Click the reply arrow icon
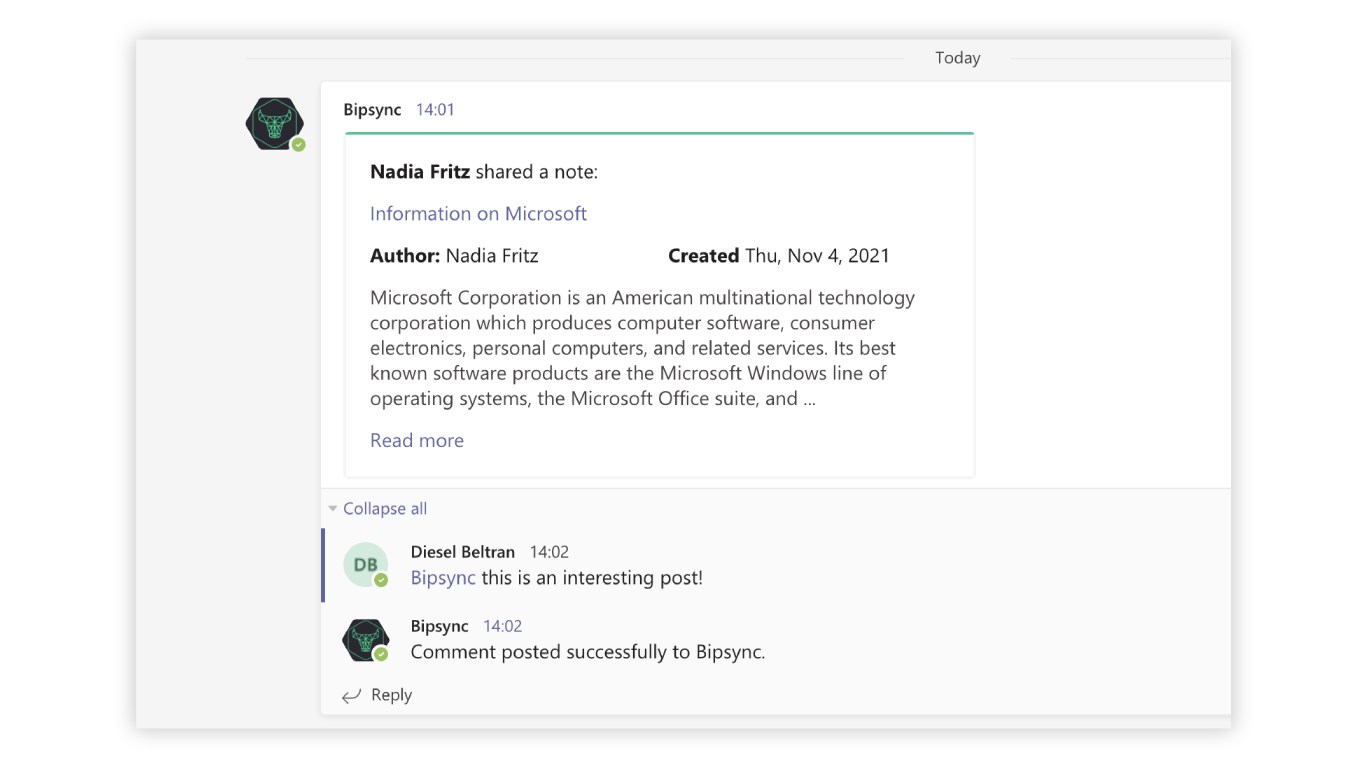1366x768 pixels. 351,696
